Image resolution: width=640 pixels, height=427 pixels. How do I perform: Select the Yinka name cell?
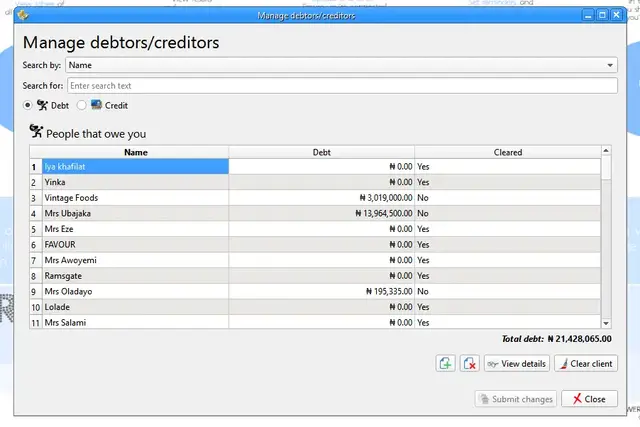coord(136,182)
